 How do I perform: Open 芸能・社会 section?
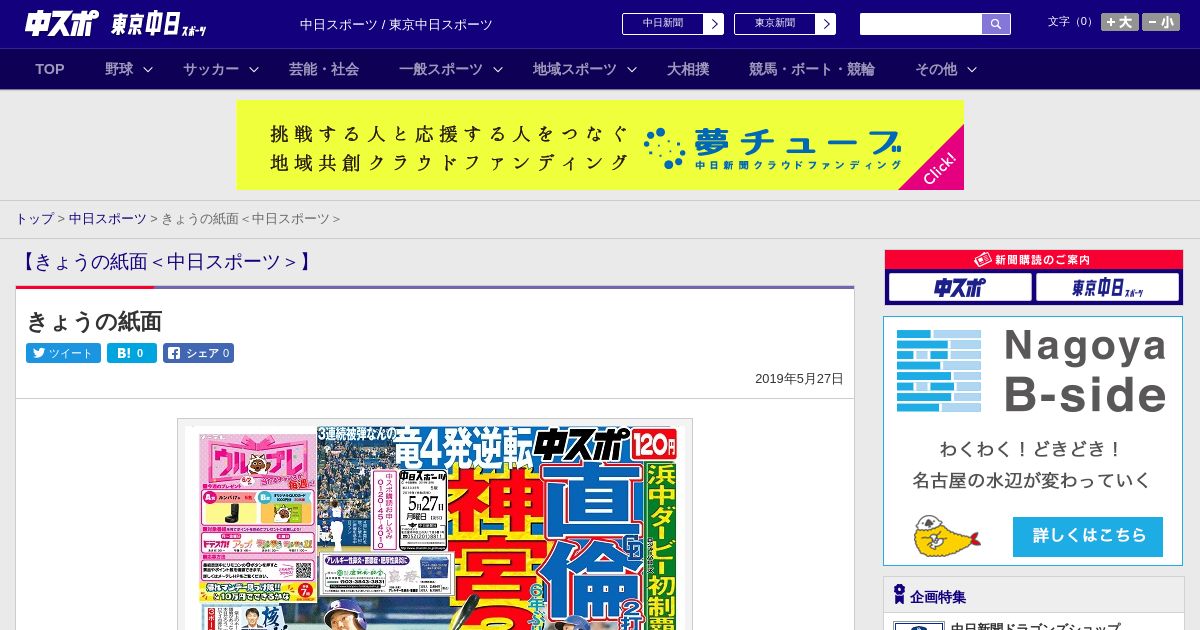pyautogui.click(x=324, y=69)
